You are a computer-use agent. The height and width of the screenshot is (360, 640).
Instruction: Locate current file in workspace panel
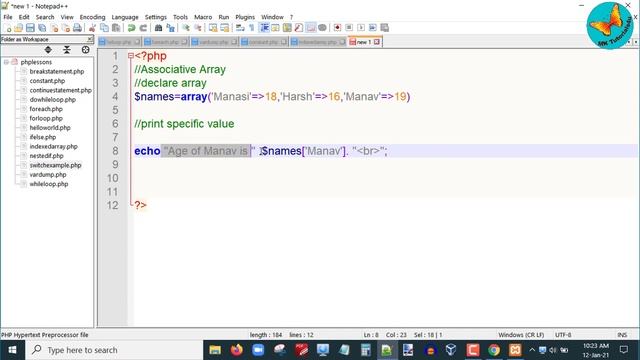[x=85, y=50]
